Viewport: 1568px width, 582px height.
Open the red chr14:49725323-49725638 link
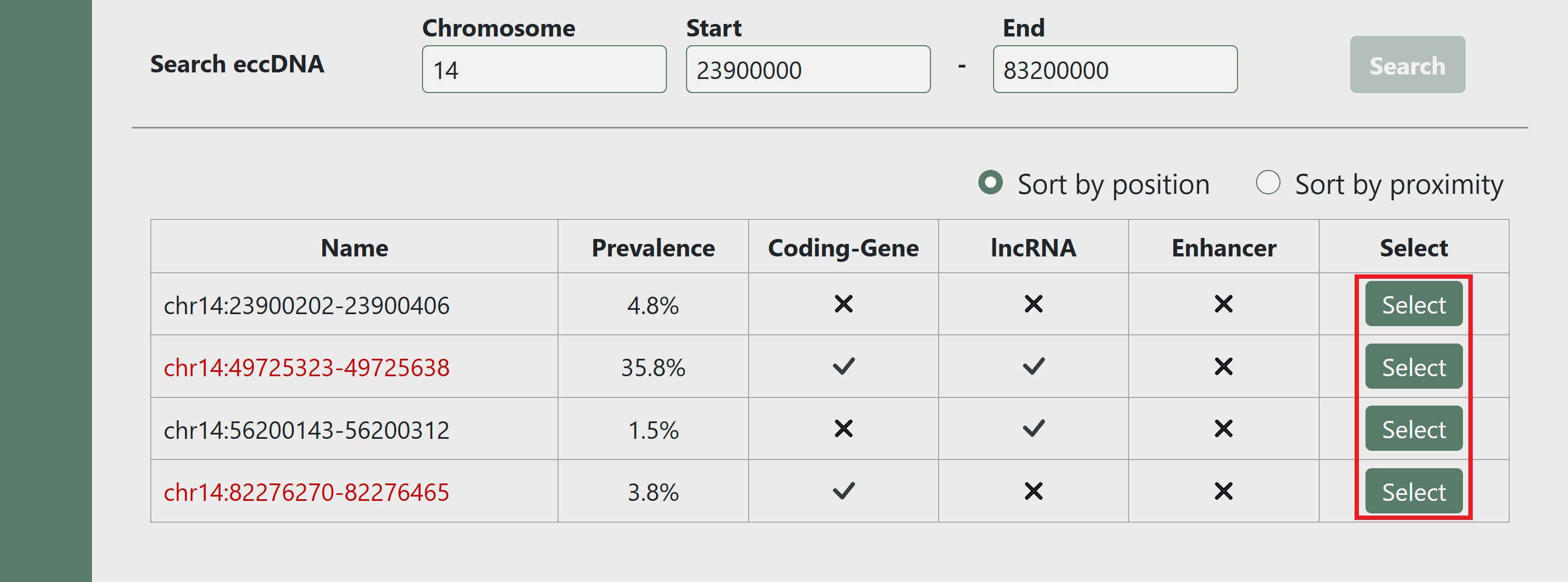click(306, 367)
